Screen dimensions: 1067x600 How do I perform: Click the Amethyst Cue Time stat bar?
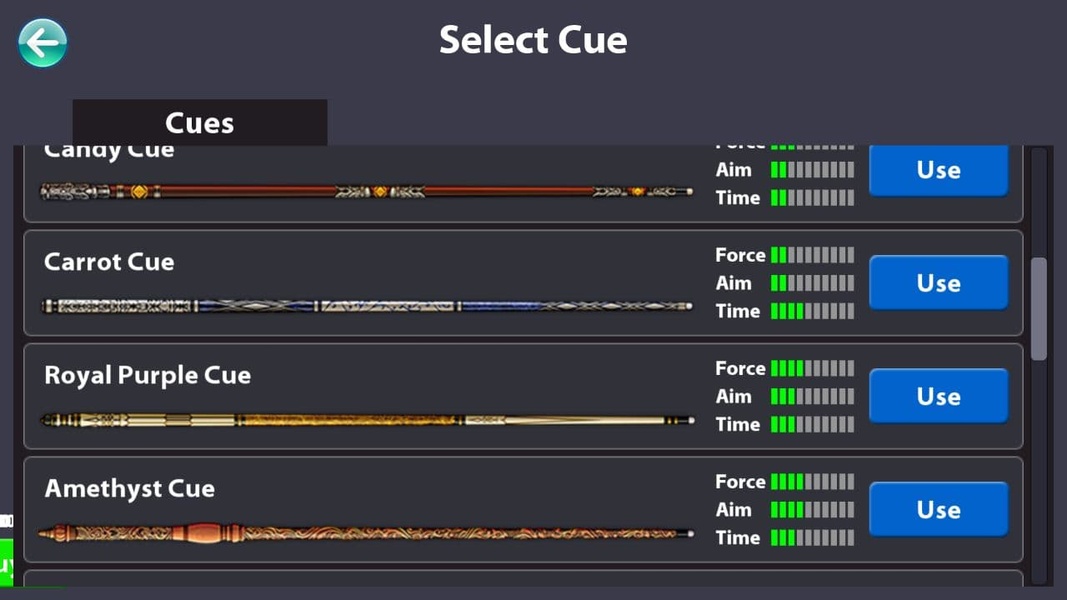point(812,537)
